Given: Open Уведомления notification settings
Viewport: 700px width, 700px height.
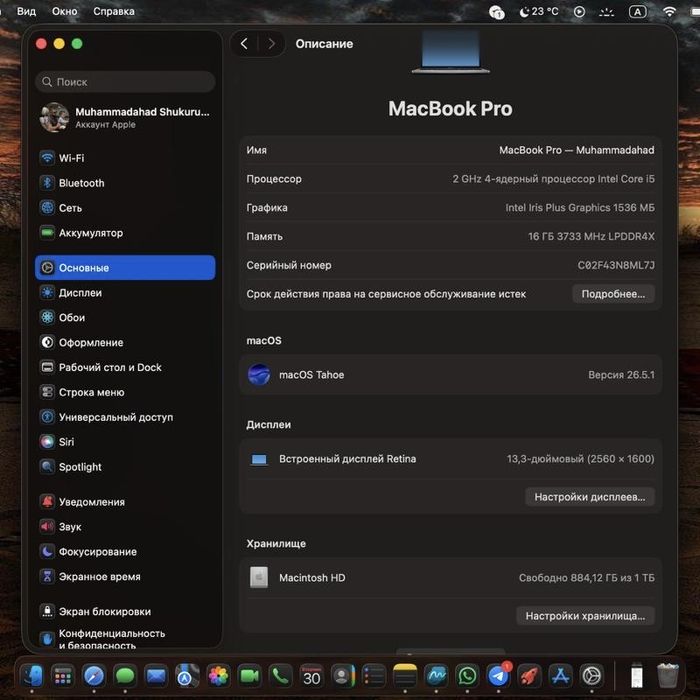Looking at the screenshot, I should [x=125, y=502].
